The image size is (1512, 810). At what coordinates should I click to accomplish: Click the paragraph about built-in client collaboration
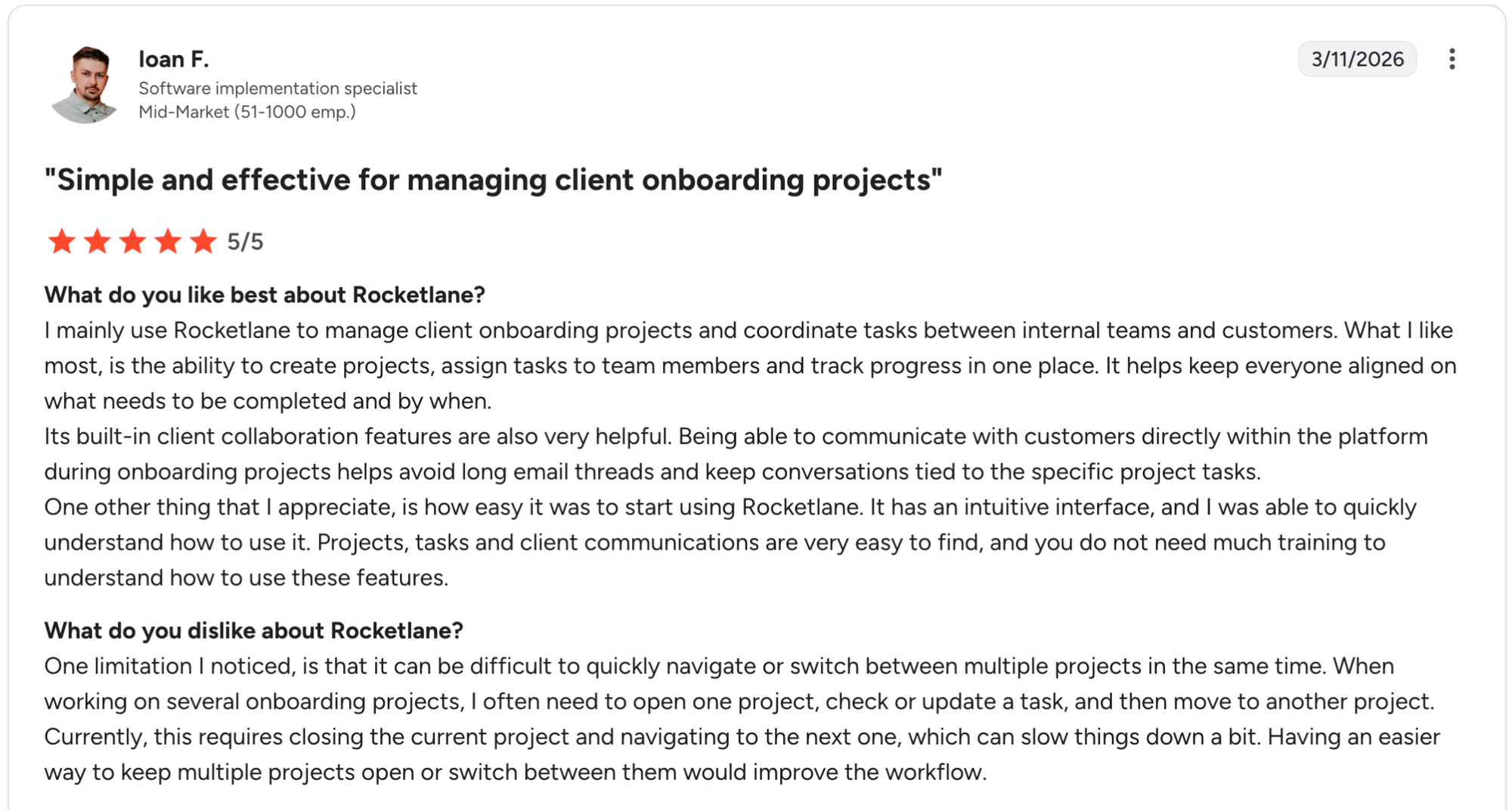point(736,454)
